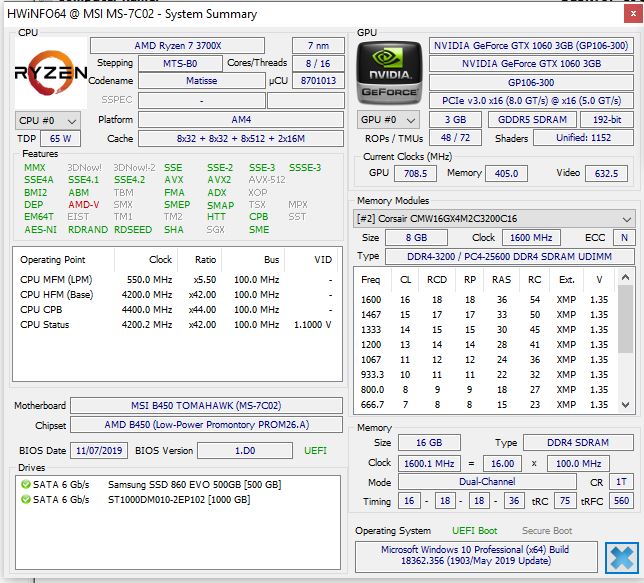Viewport: 644px width, 583px height.
Task: Click the module clock 1600 MHz field
Action: pos(531,238)
